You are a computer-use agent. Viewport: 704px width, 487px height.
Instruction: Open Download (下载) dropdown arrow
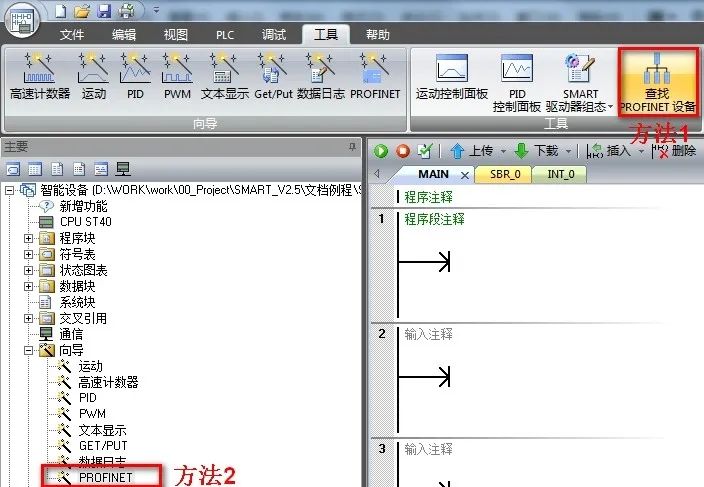[x=568, y=151]
